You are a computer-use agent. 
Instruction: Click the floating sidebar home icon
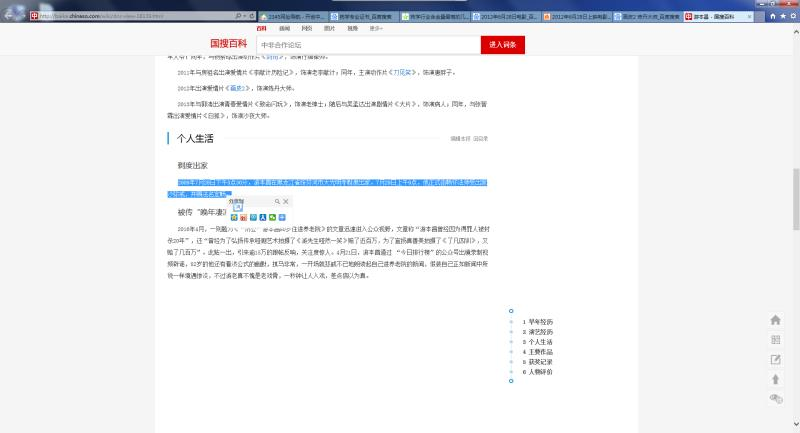click(776, 320)
